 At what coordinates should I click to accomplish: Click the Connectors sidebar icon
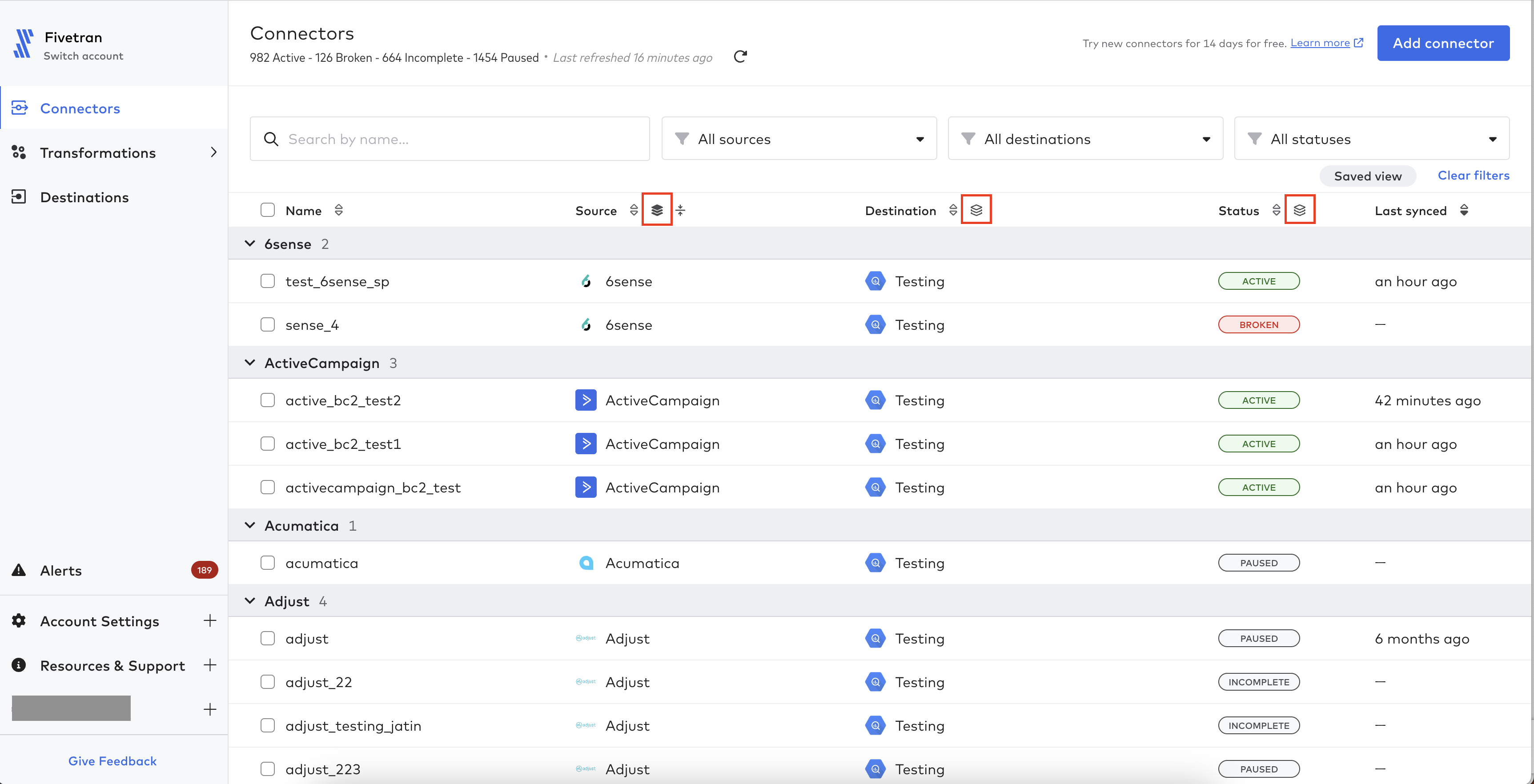[20, 108]
